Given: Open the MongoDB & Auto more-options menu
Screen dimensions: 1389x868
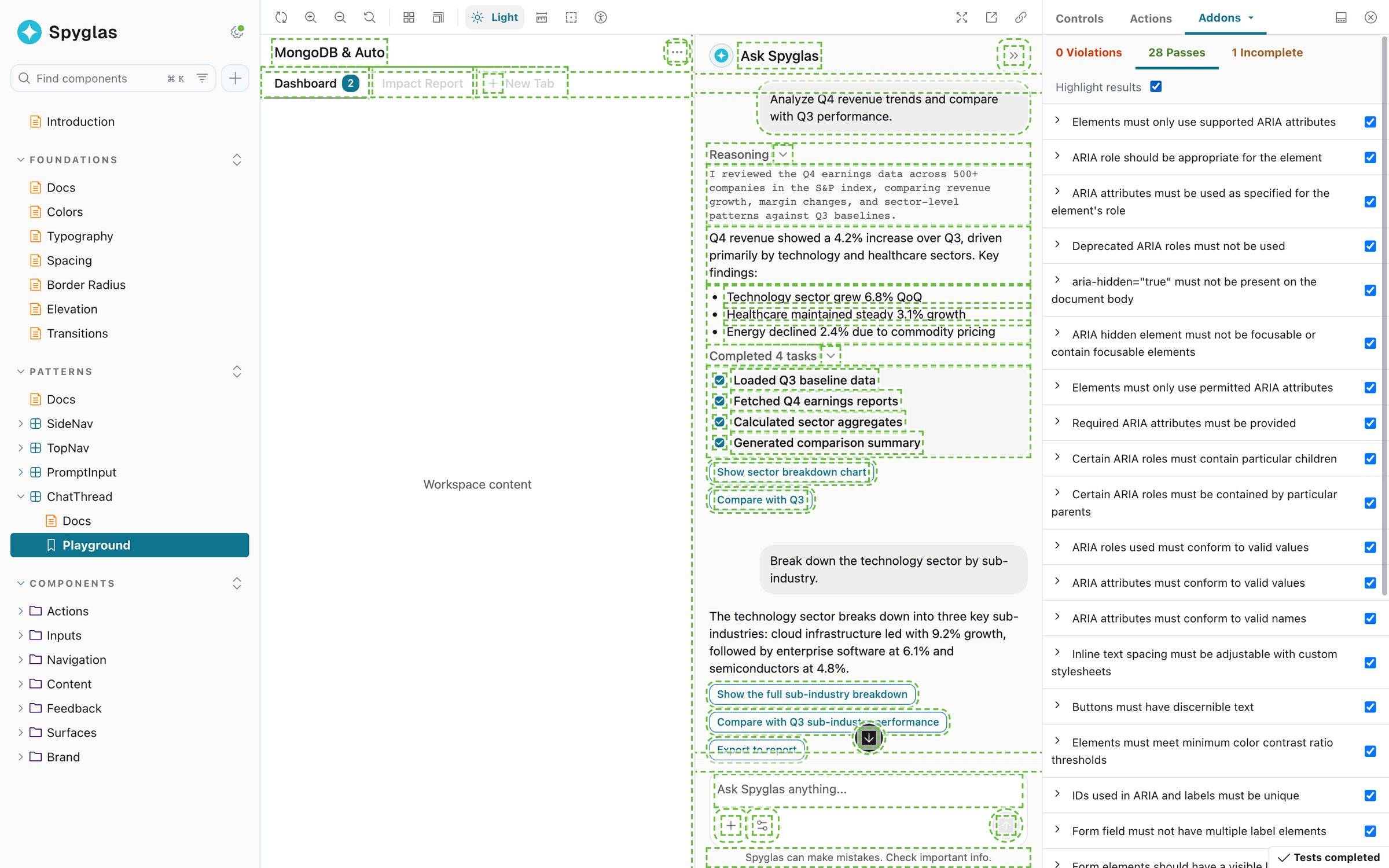Looking at the screenshot, I should pyautogui.click(x=677, y=52).
